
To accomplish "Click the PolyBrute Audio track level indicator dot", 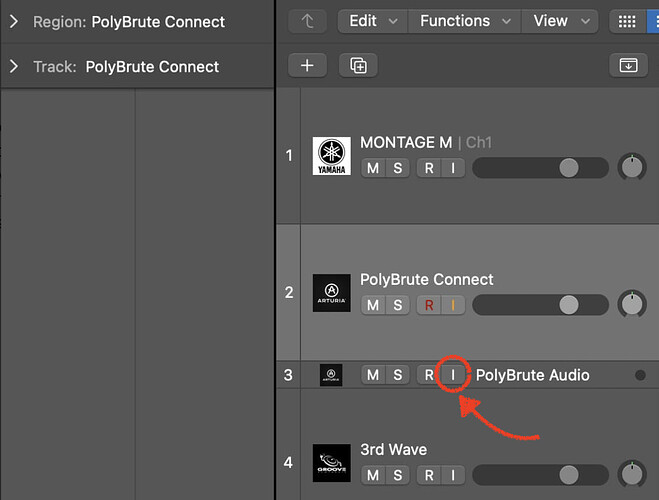I will (x=640, y=375).
